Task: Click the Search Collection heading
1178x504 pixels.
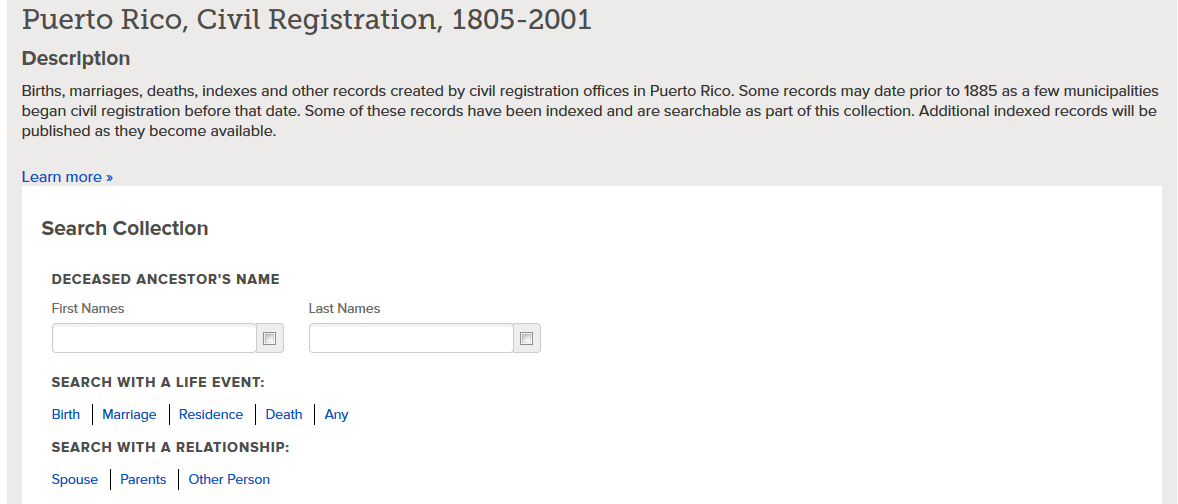Action: click(x=125, y=228)
